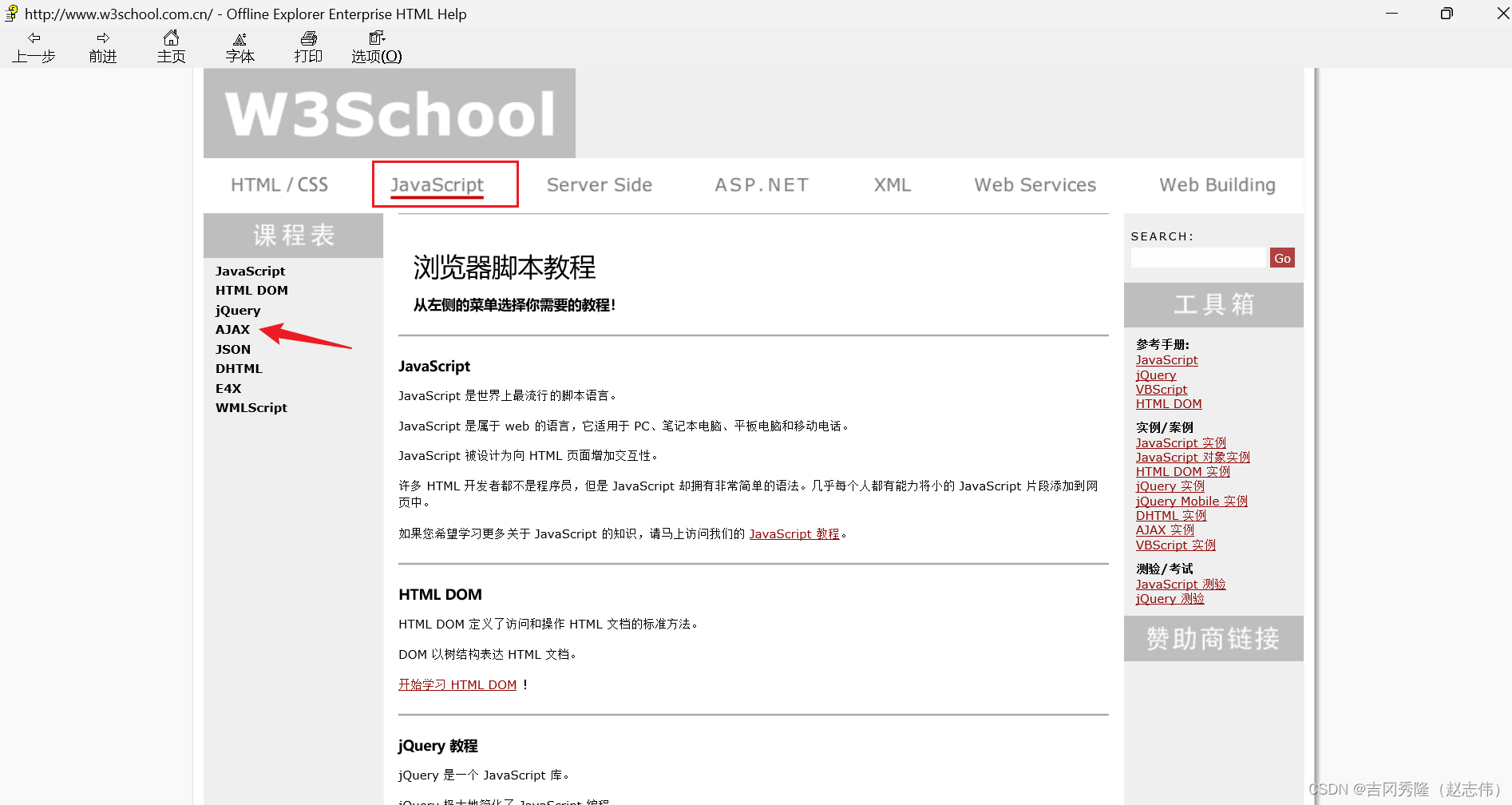Open the JavaScript 实例 link

point(1181,443)
